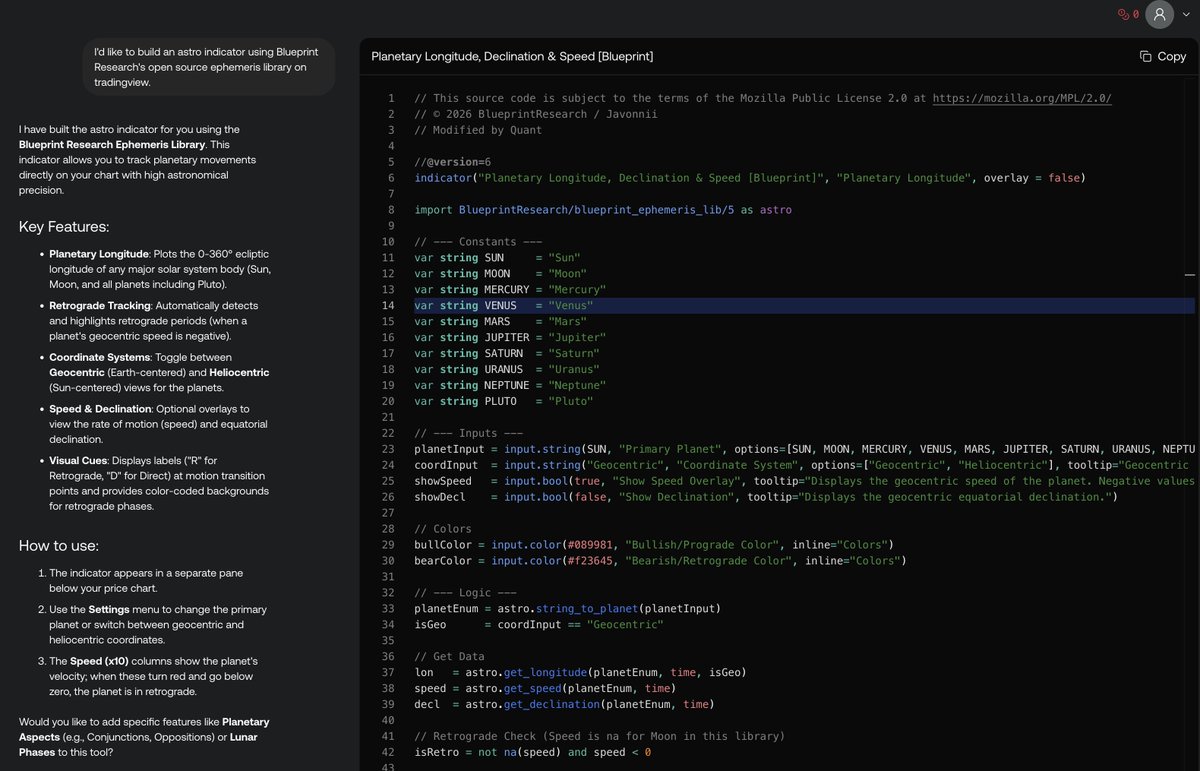This screenshot has height=771, width=1200.
Task: Click the 'var string MERCURY' line
Action: coord(510,290)
